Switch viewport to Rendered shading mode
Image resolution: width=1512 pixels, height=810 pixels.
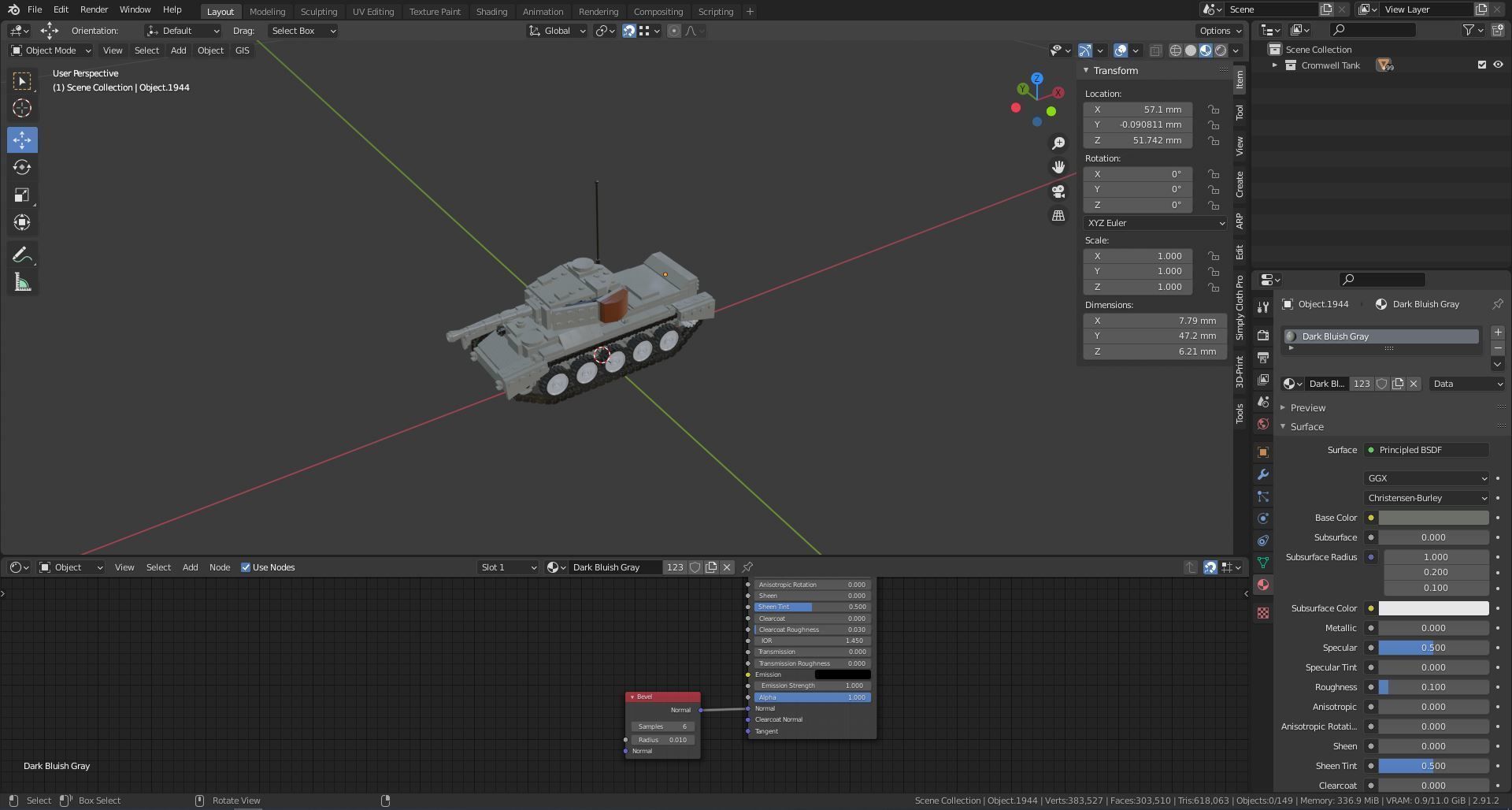point(1221,50)
